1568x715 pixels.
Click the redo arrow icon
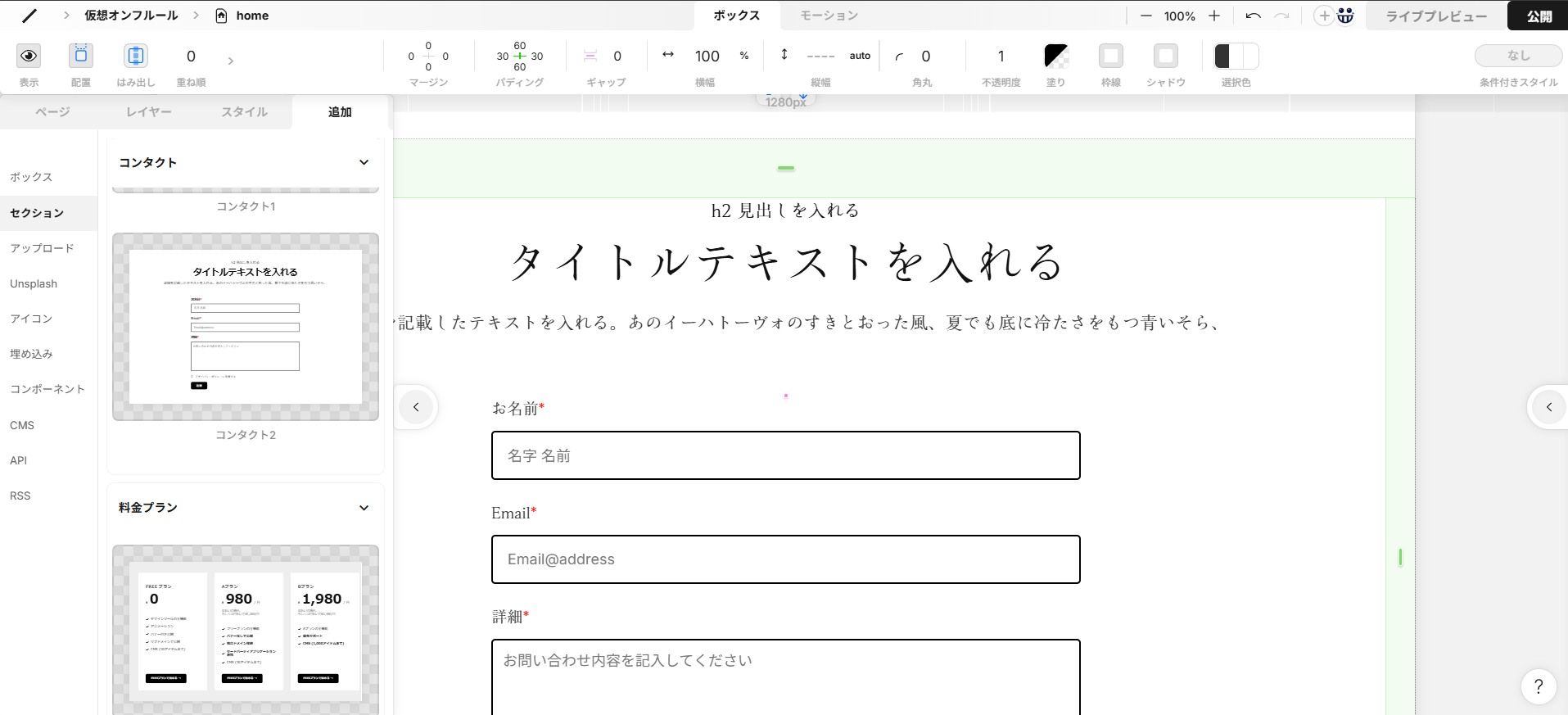tap(1282, 16)
